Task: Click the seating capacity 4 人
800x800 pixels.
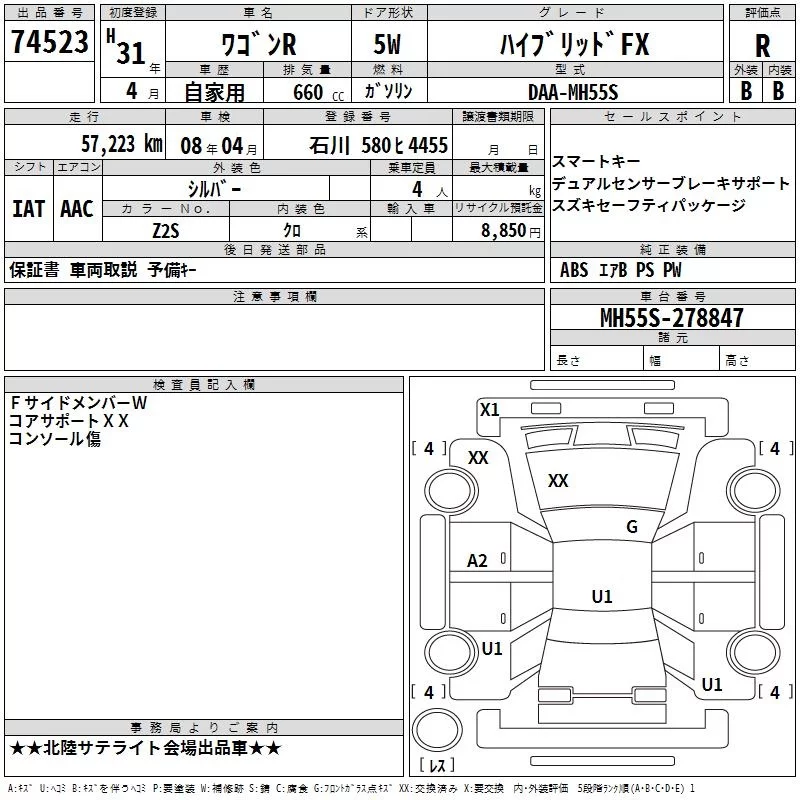Action: (430, 189)
